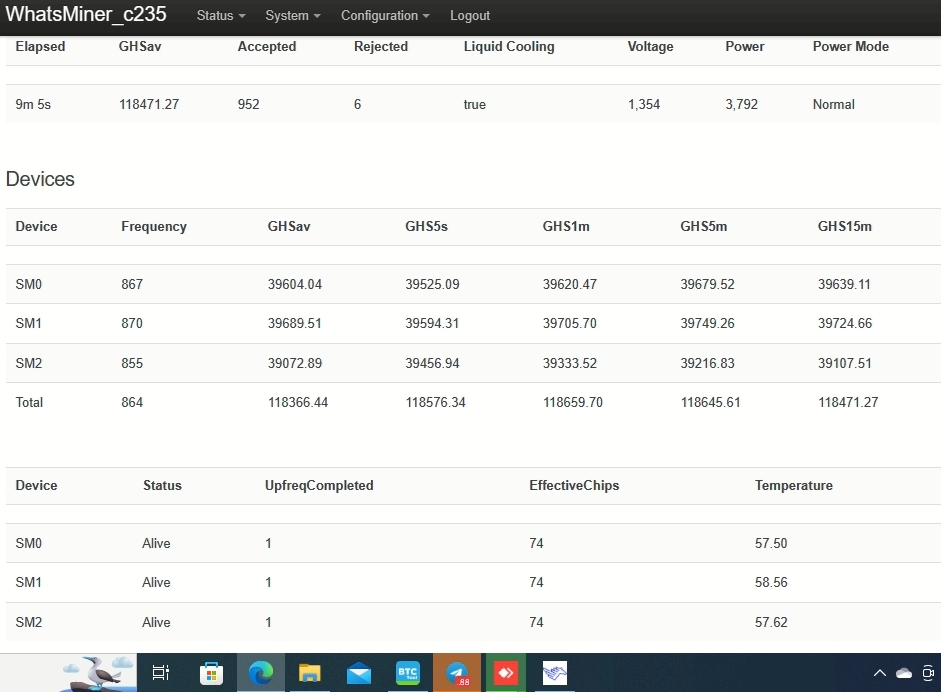Click the Temperature column header
The width and height of the screenshot is (941, 692).
pos(793,486)
